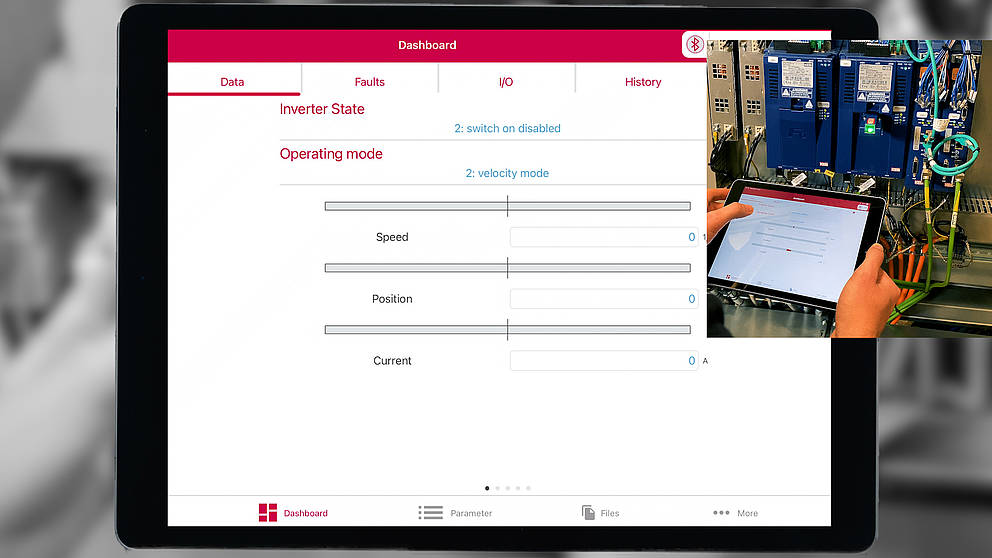992x558 pixels.
Task: Tap the Operating mode heading
Action: pyautogui.click(x=331, y=154)
